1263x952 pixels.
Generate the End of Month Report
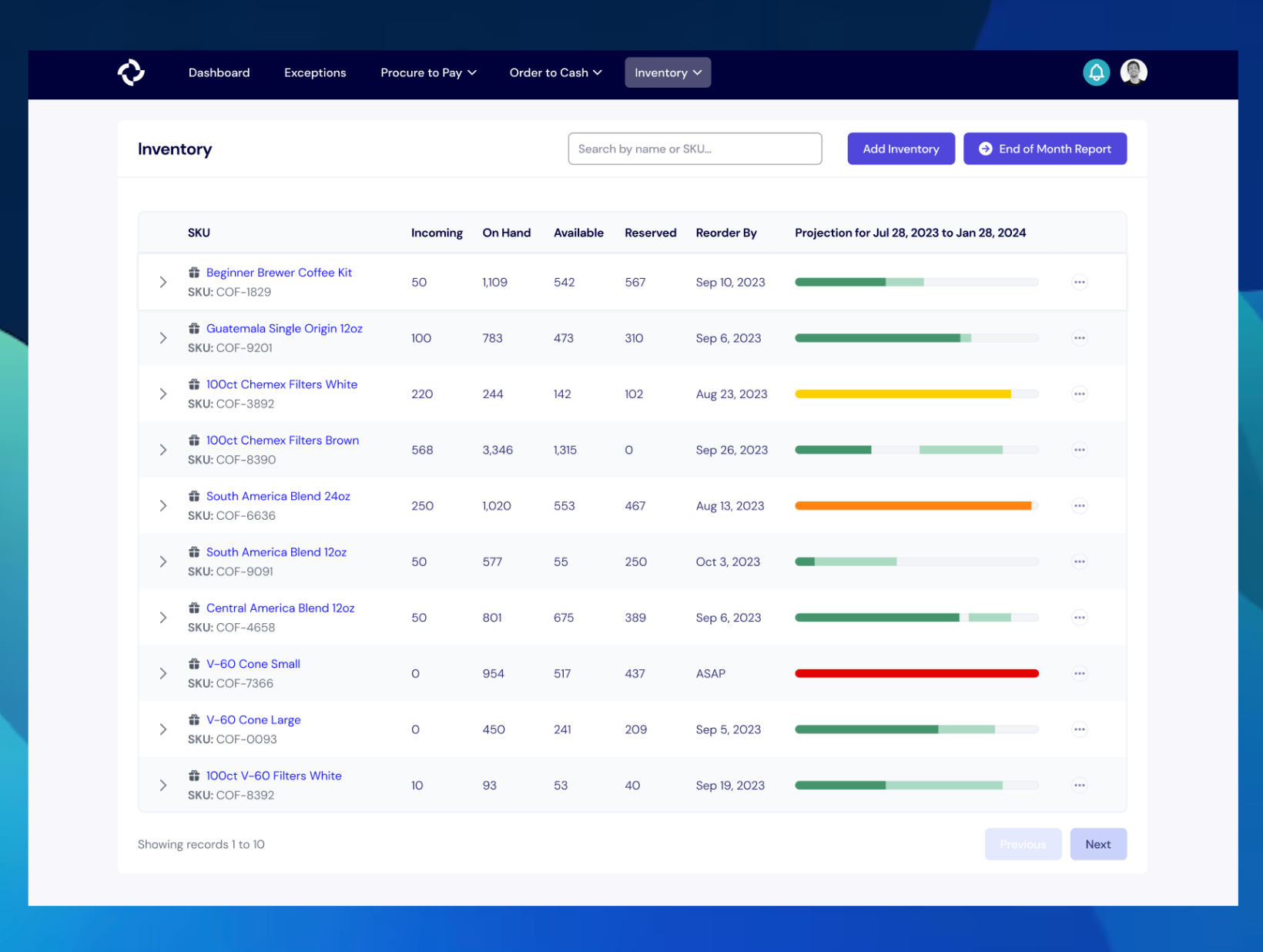pos(1044,149)
